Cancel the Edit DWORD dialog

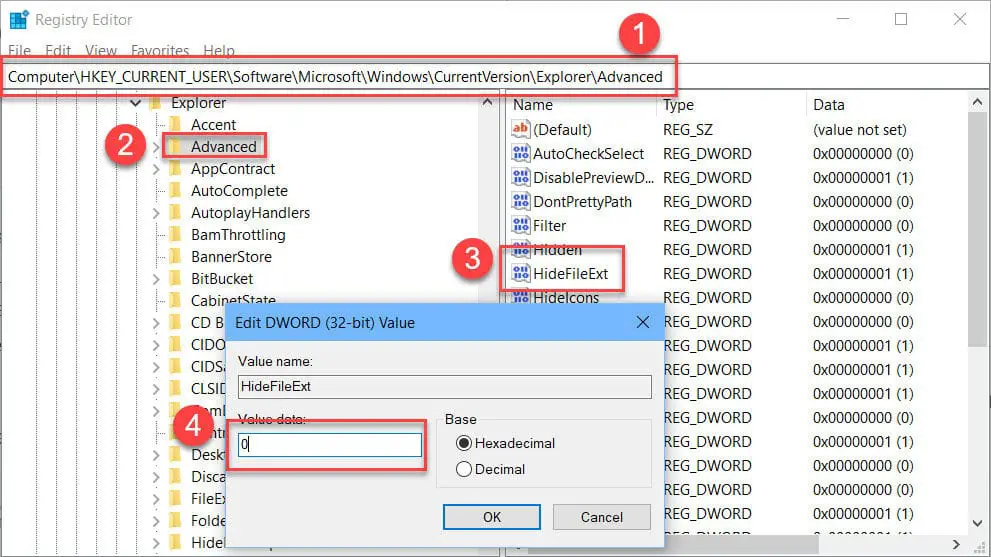[602, 517]
